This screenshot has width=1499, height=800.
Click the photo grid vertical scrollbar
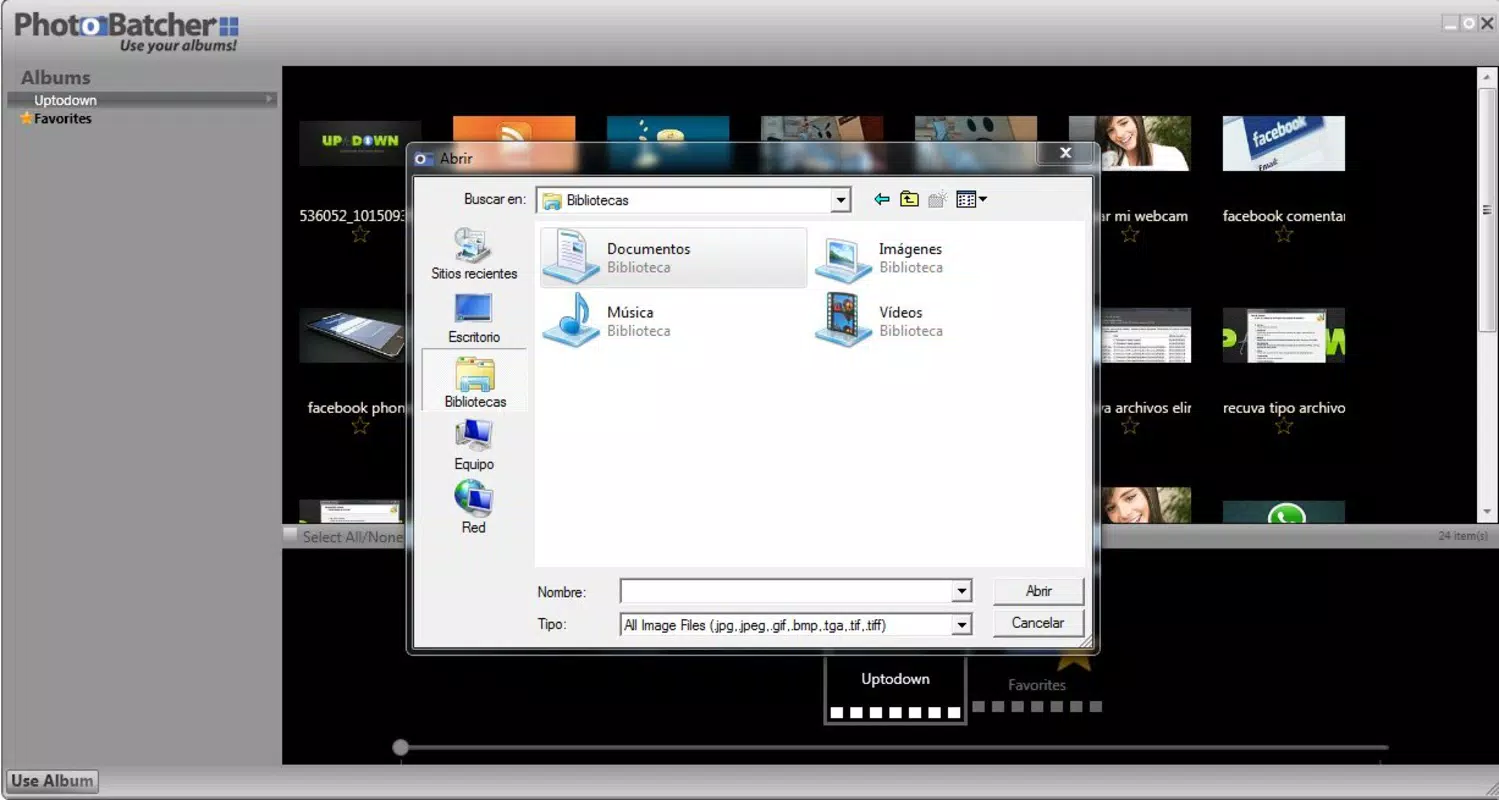coord(1487,210)
